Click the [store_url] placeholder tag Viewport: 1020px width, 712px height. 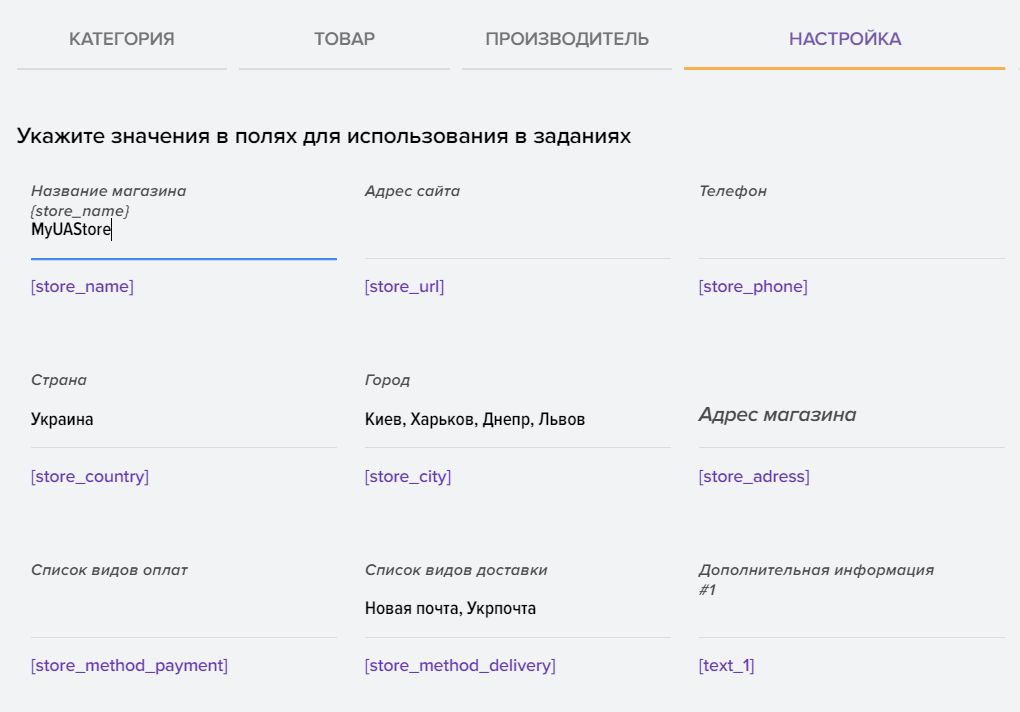pyautogui.click(x=404, y=287)
